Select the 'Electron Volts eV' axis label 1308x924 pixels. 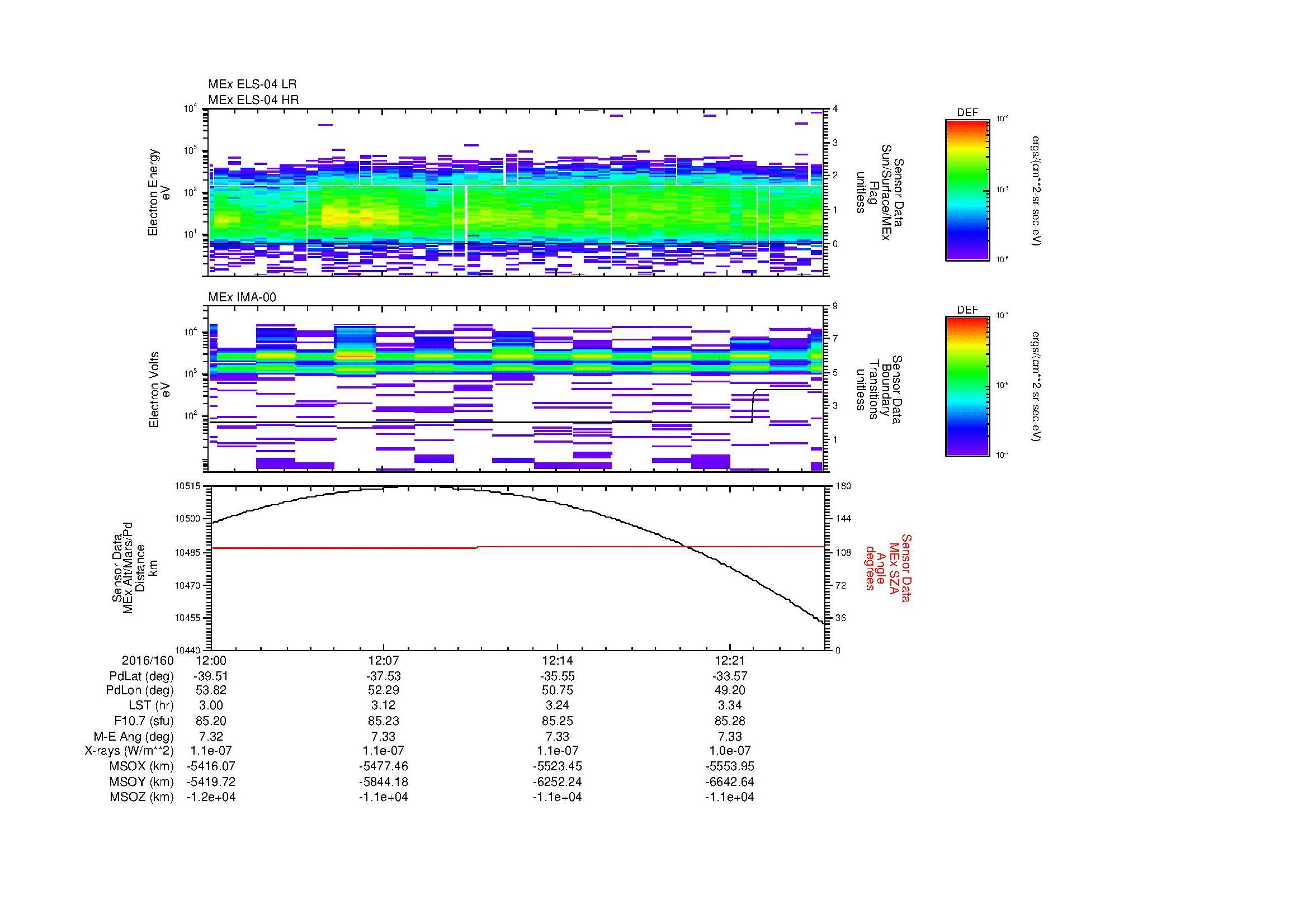point(159,390)
